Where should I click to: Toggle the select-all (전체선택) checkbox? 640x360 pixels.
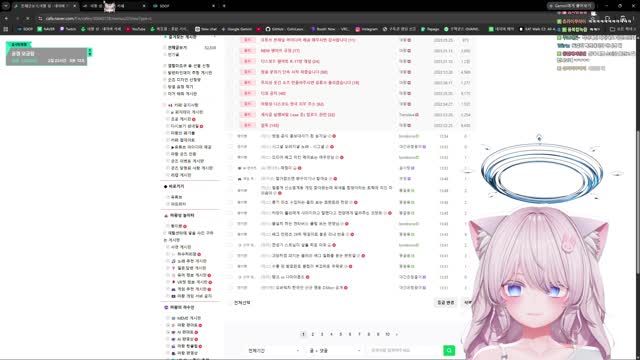click(x=230, y=303)
